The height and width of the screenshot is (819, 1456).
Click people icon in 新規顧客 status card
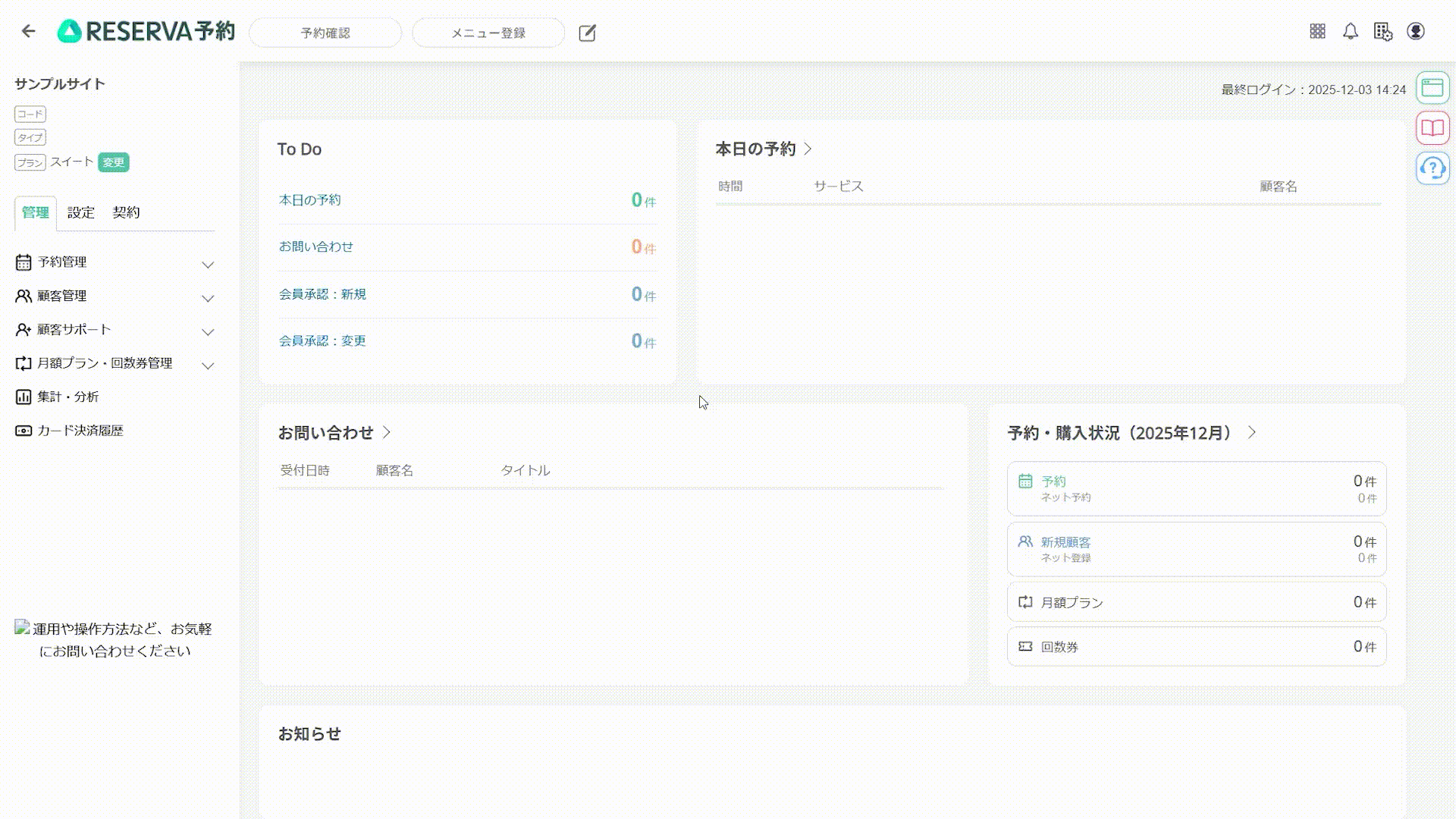point(1025,541)
